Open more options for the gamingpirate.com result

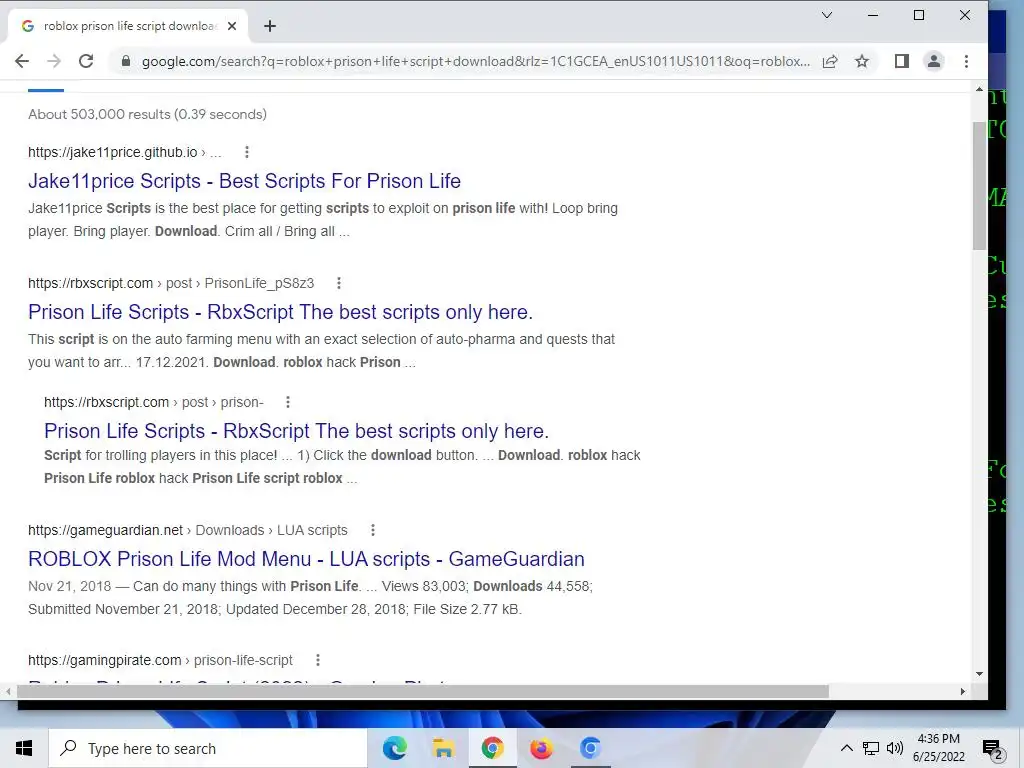pos(318,660)
